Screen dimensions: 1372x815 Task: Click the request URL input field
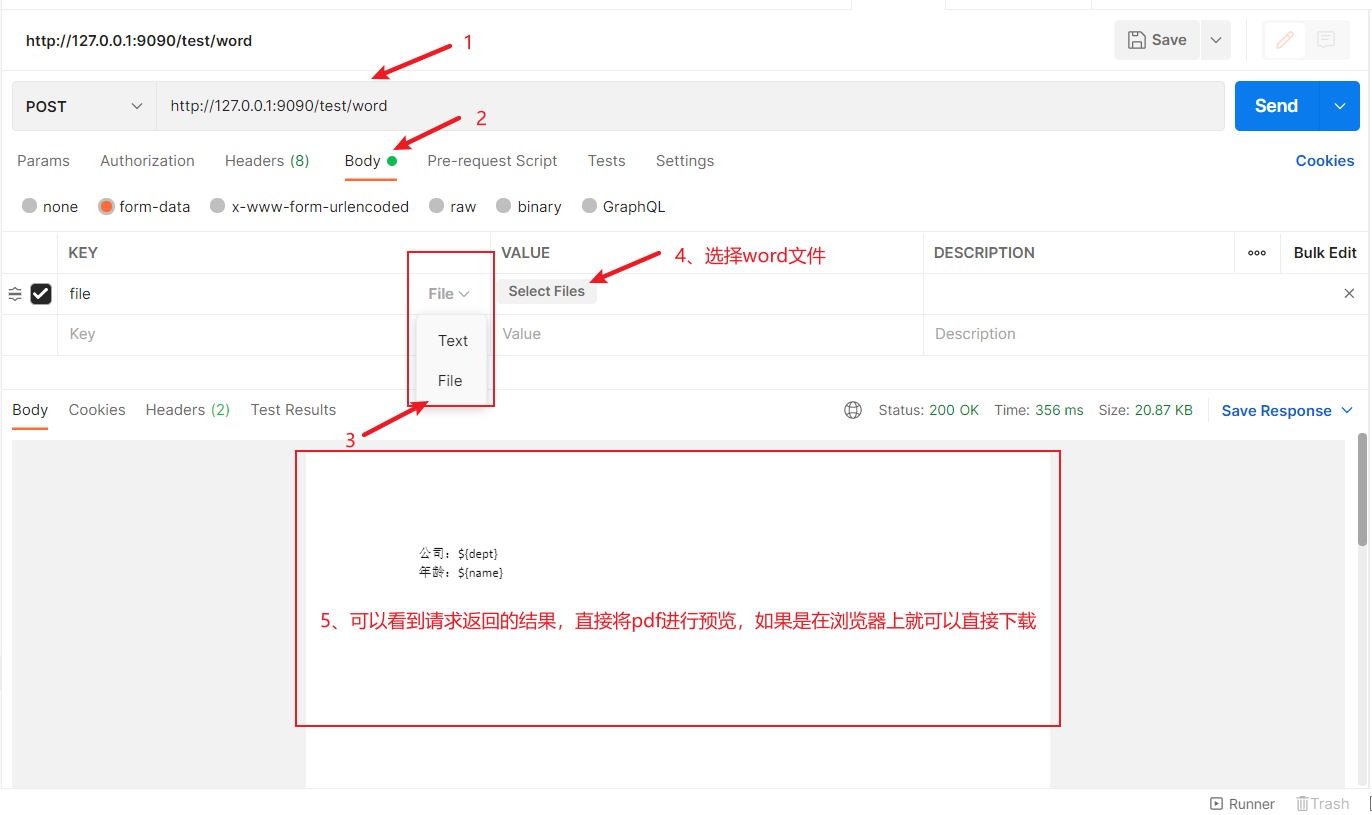(x=690, y=106)
